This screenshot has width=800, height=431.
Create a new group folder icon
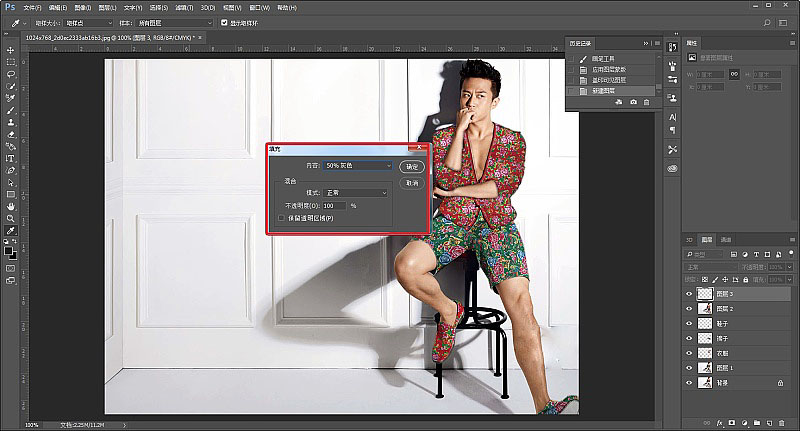[x=757, y=423]
